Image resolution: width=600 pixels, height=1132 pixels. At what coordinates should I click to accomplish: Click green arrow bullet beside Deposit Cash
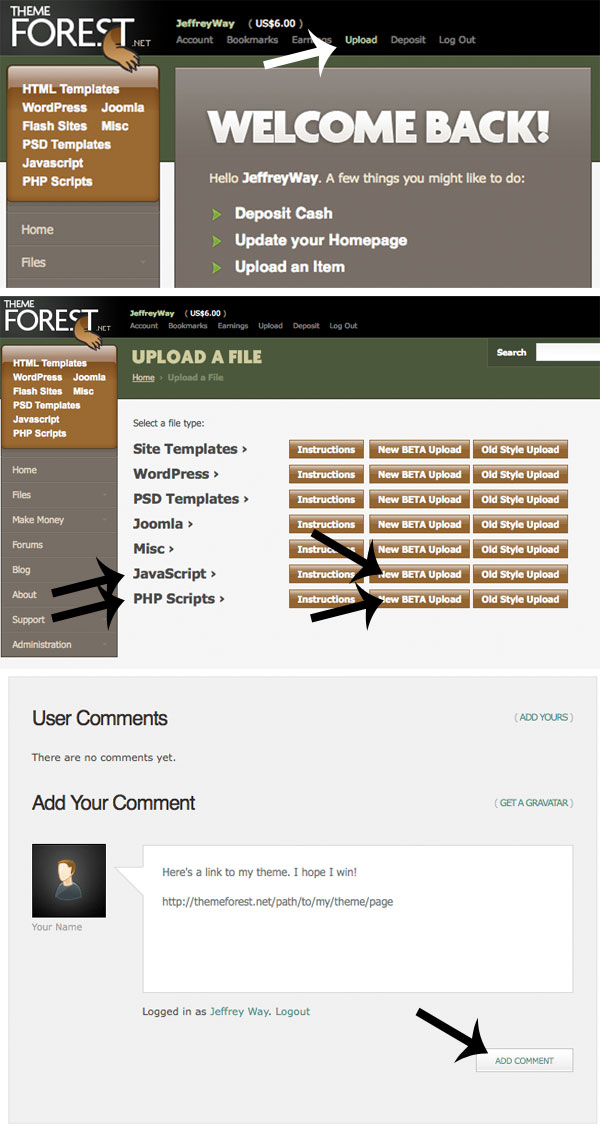coord(217,214)
